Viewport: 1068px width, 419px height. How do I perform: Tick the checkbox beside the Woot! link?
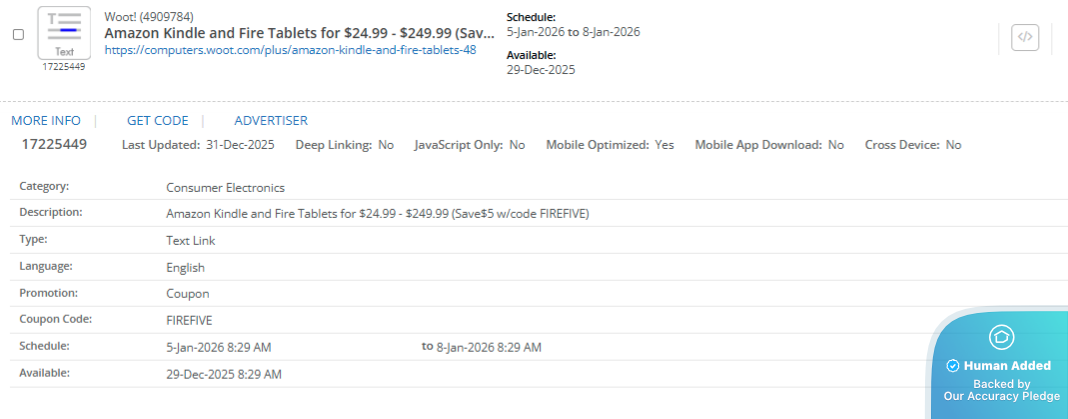pyautogui.click(x=18, y=34)
